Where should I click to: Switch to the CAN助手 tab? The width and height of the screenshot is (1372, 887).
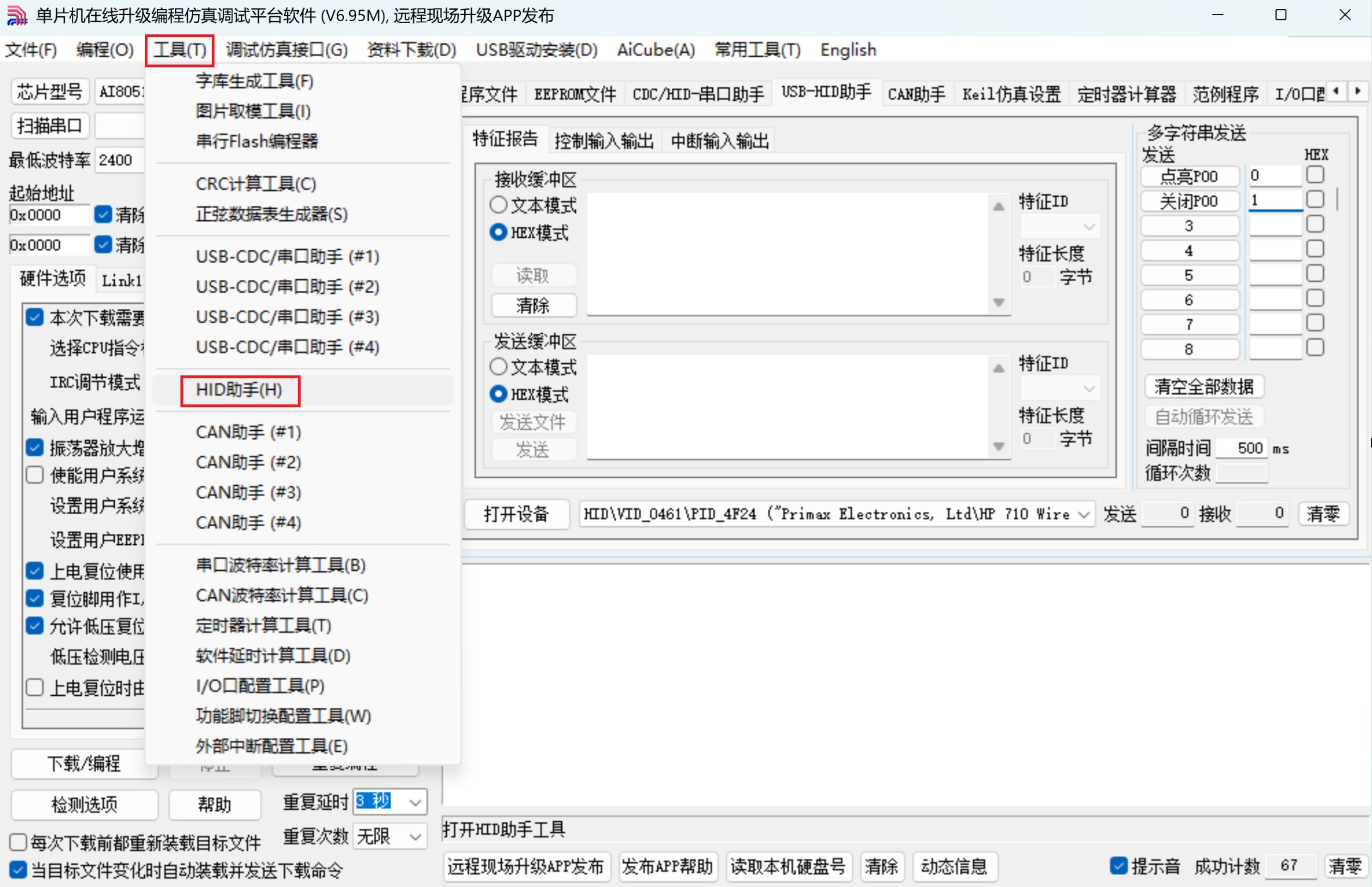[916, 94]
